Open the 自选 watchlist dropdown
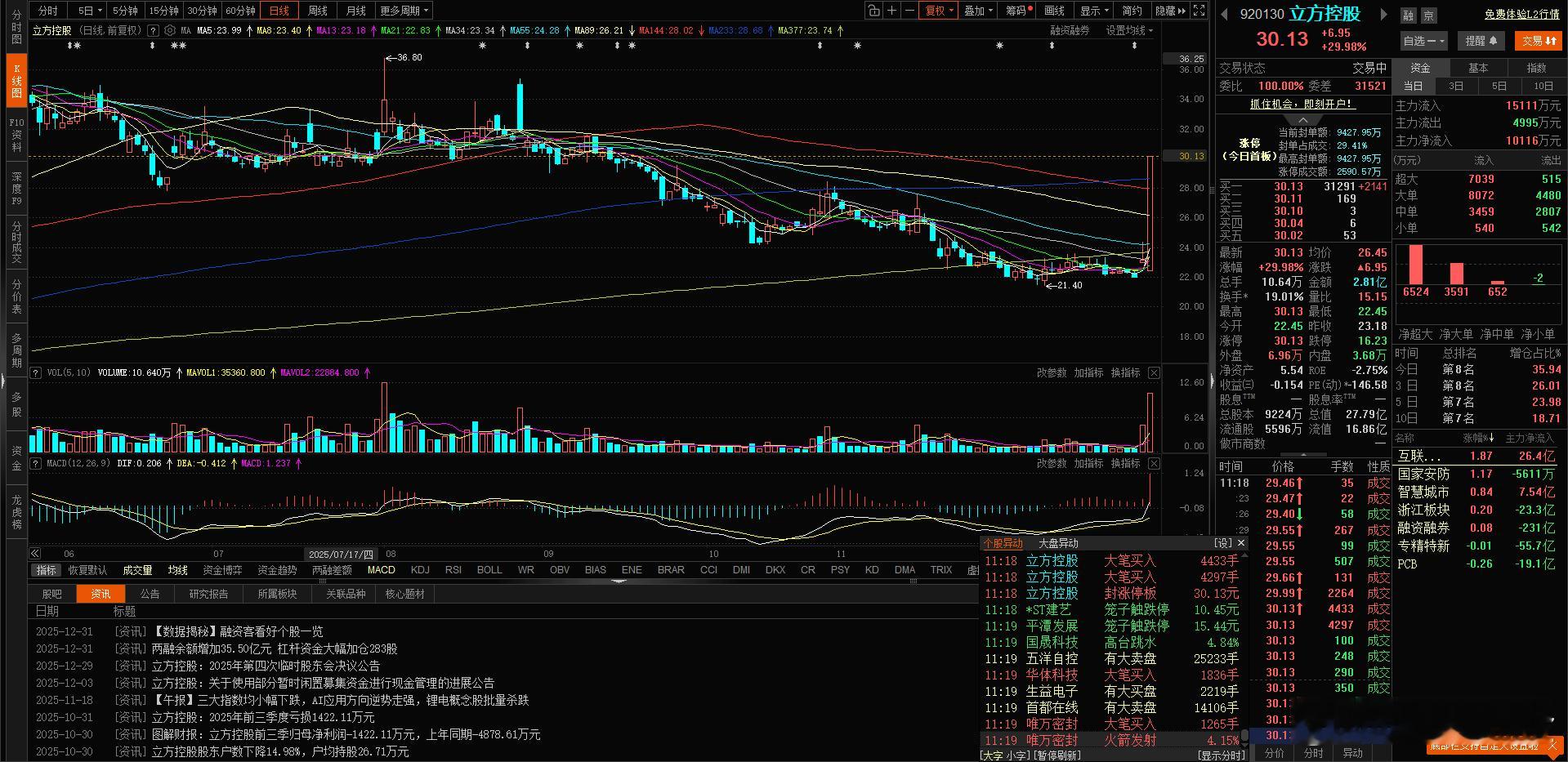This screenshot has height=762, width=1568. [1423, 40]
